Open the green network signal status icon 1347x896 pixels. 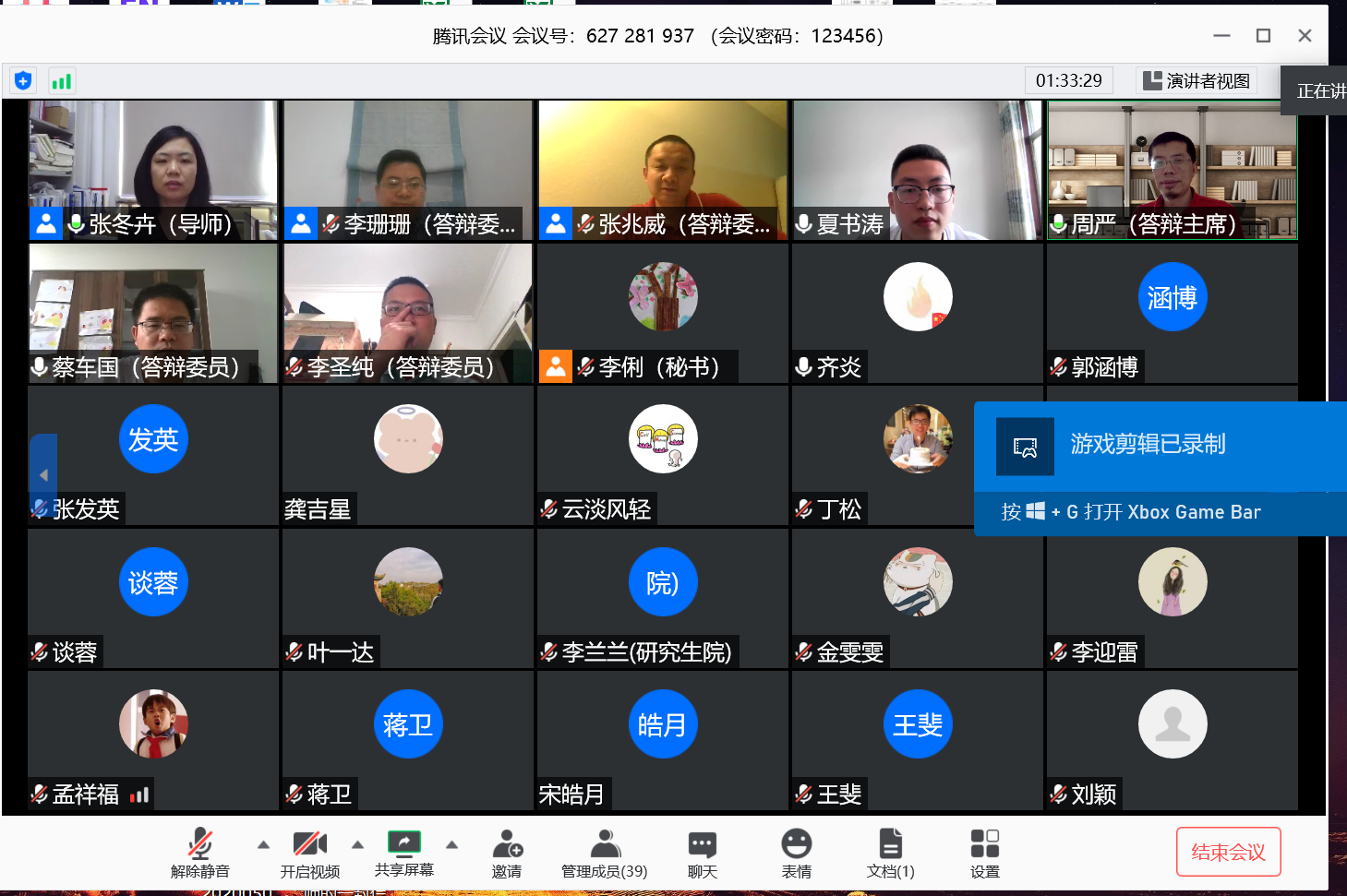click(x=62, y=81)
